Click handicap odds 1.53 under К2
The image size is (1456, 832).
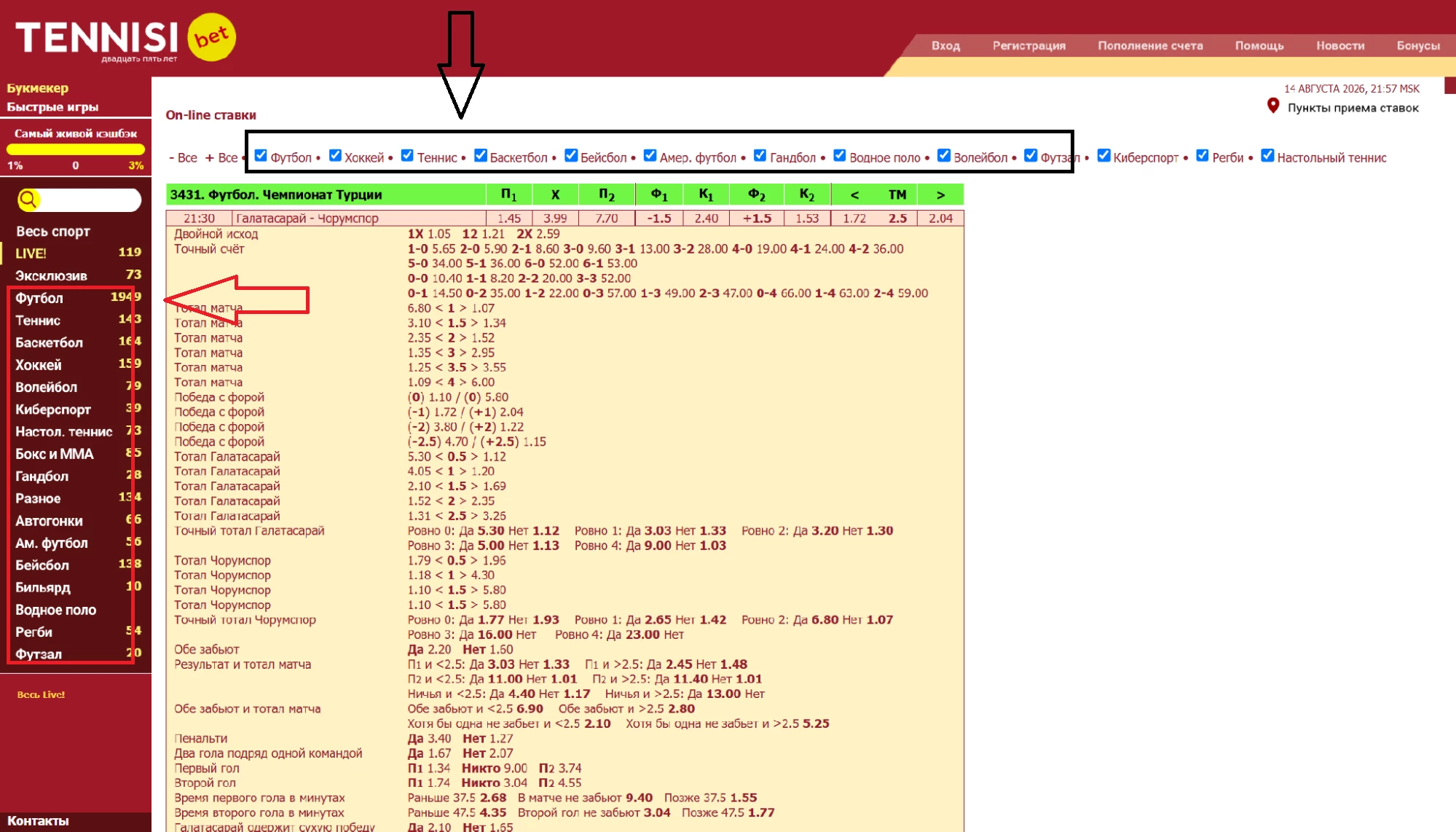807,219
